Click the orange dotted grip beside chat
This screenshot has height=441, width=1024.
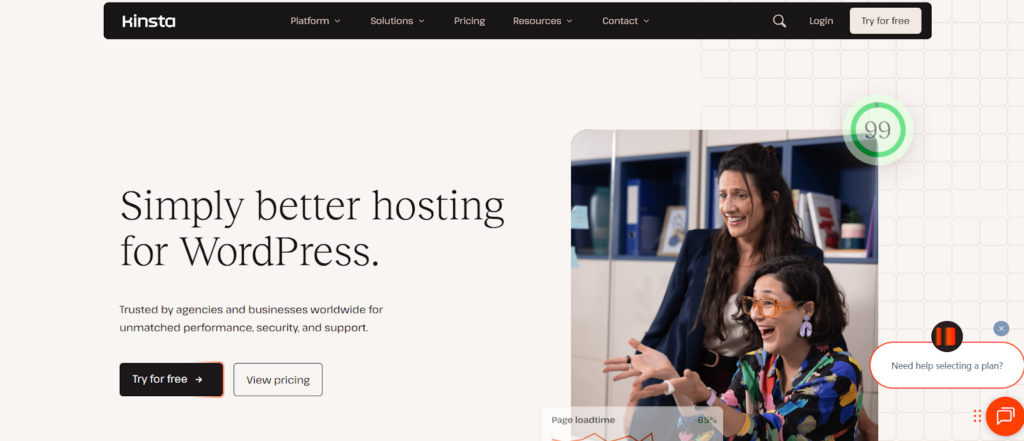(977, 416)
